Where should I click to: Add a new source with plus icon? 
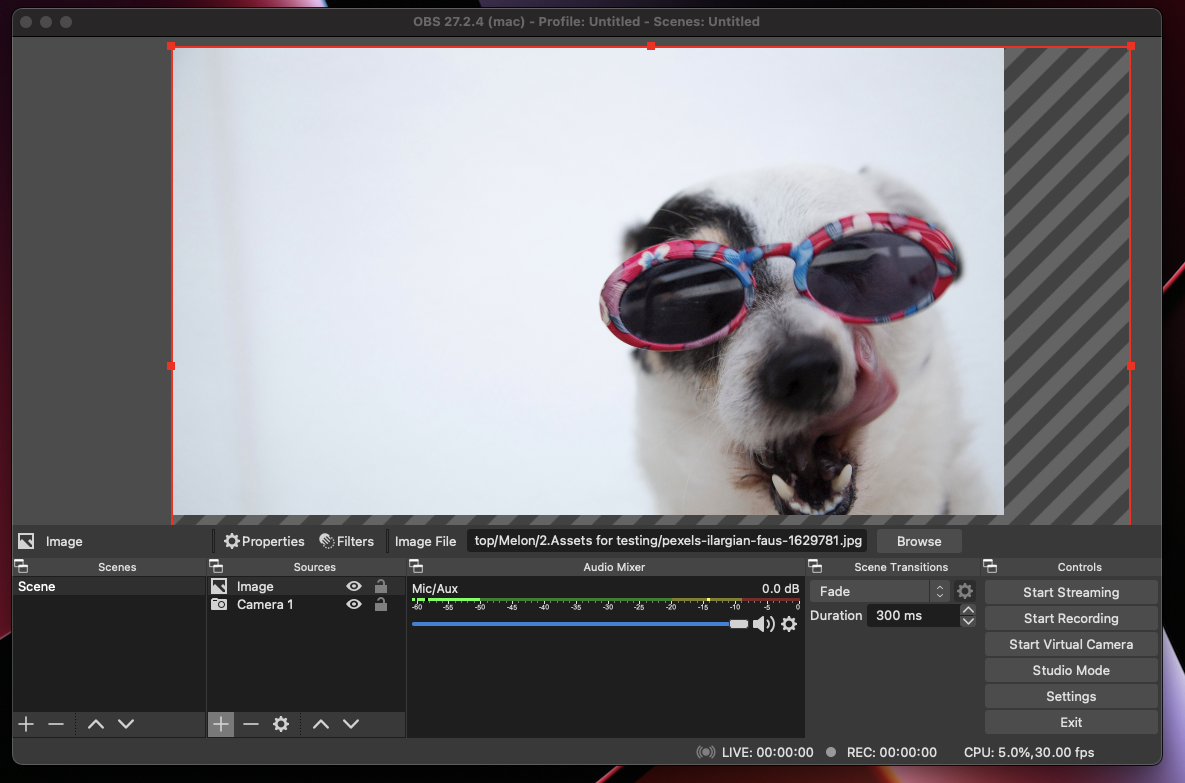(221, 724)
